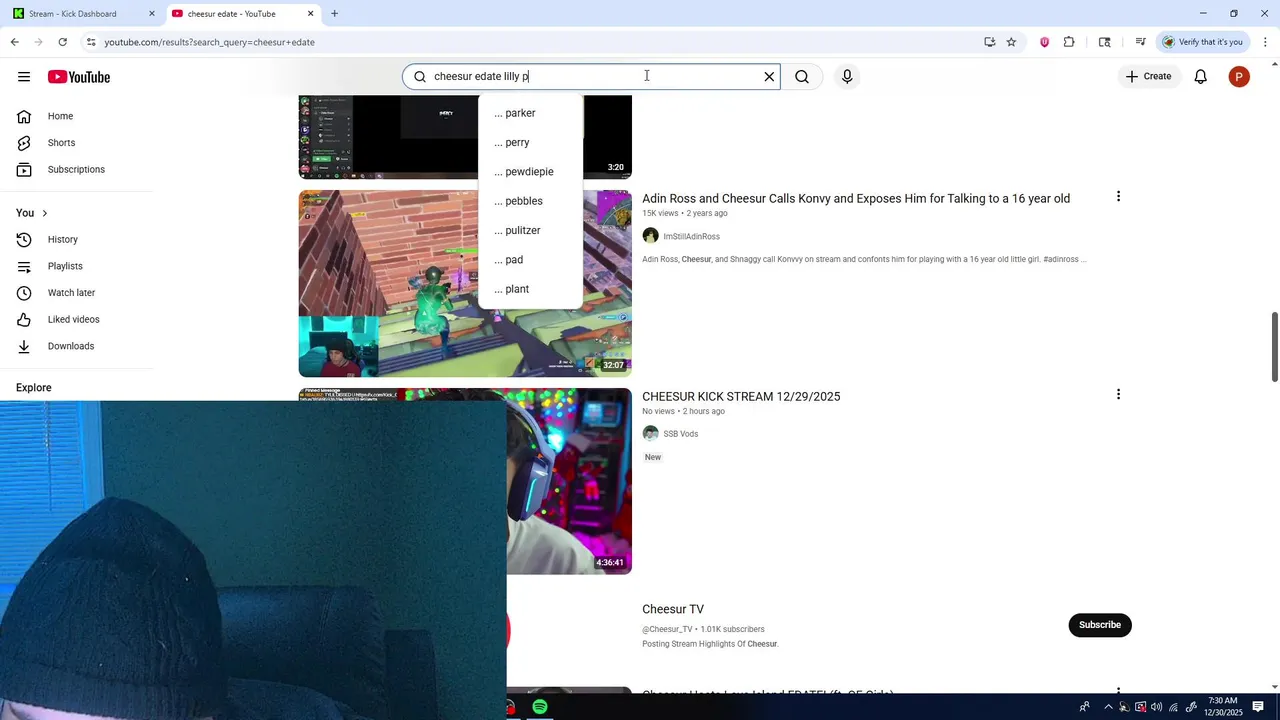Screen dimensions: 1280x720
Task: Choose the 'parker' search suggestion
Action: (x=530, y=113)
